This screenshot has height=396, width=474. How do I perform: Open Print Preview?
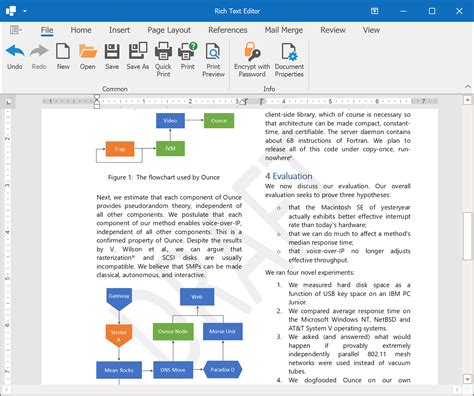click(x=213, y=52)
